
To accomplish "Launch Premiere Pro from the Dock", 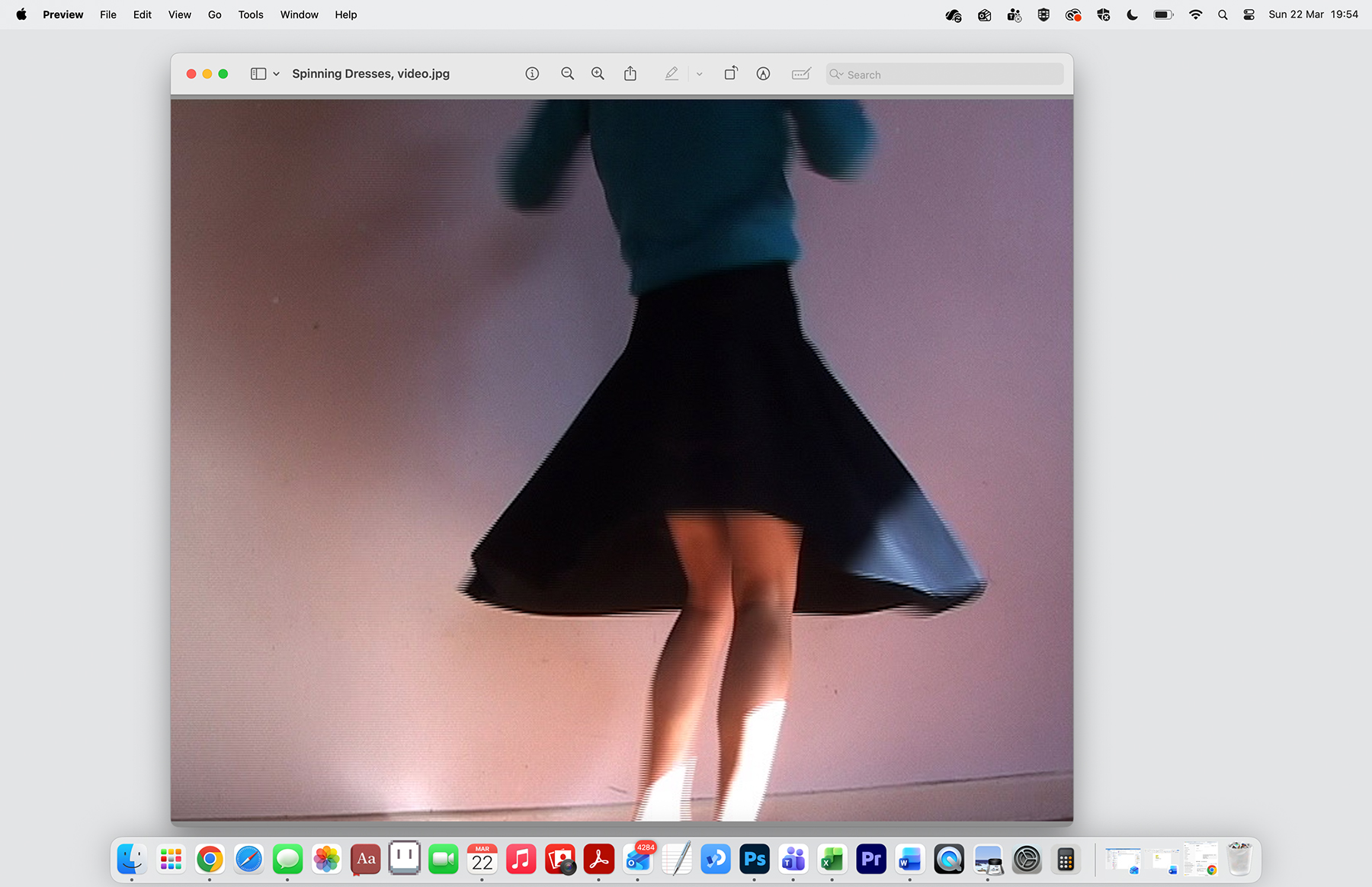I will click(x=870, y=859).
